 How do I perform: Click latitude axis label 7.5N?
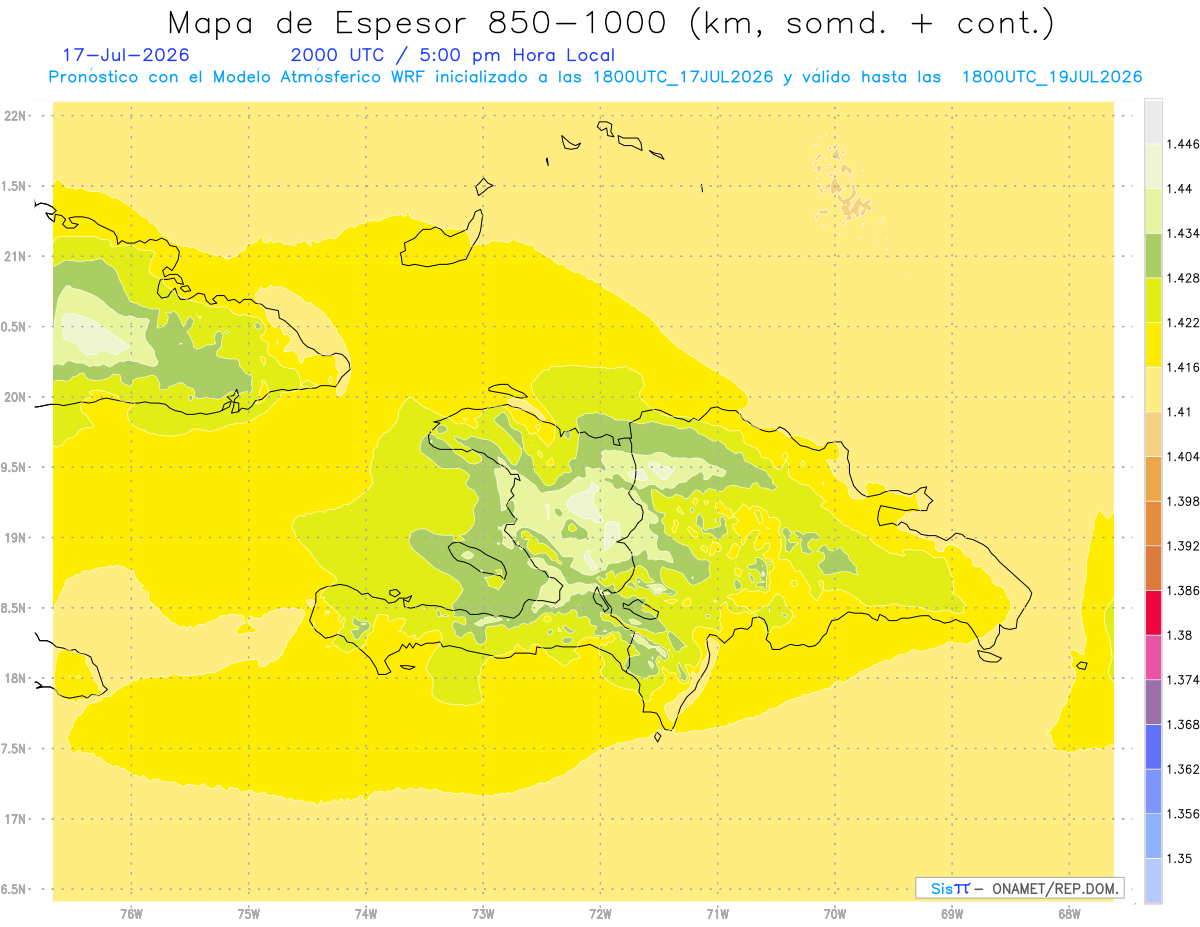(15, 750)
